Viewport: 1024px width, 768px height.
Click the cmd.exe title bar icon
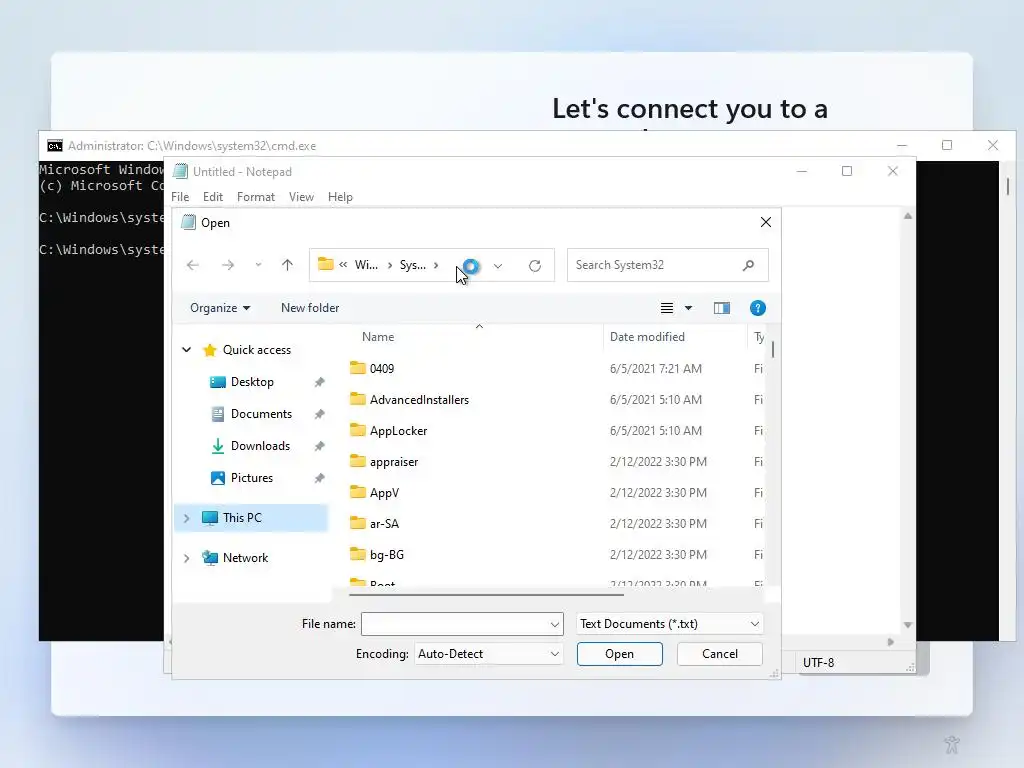point(55,146)
